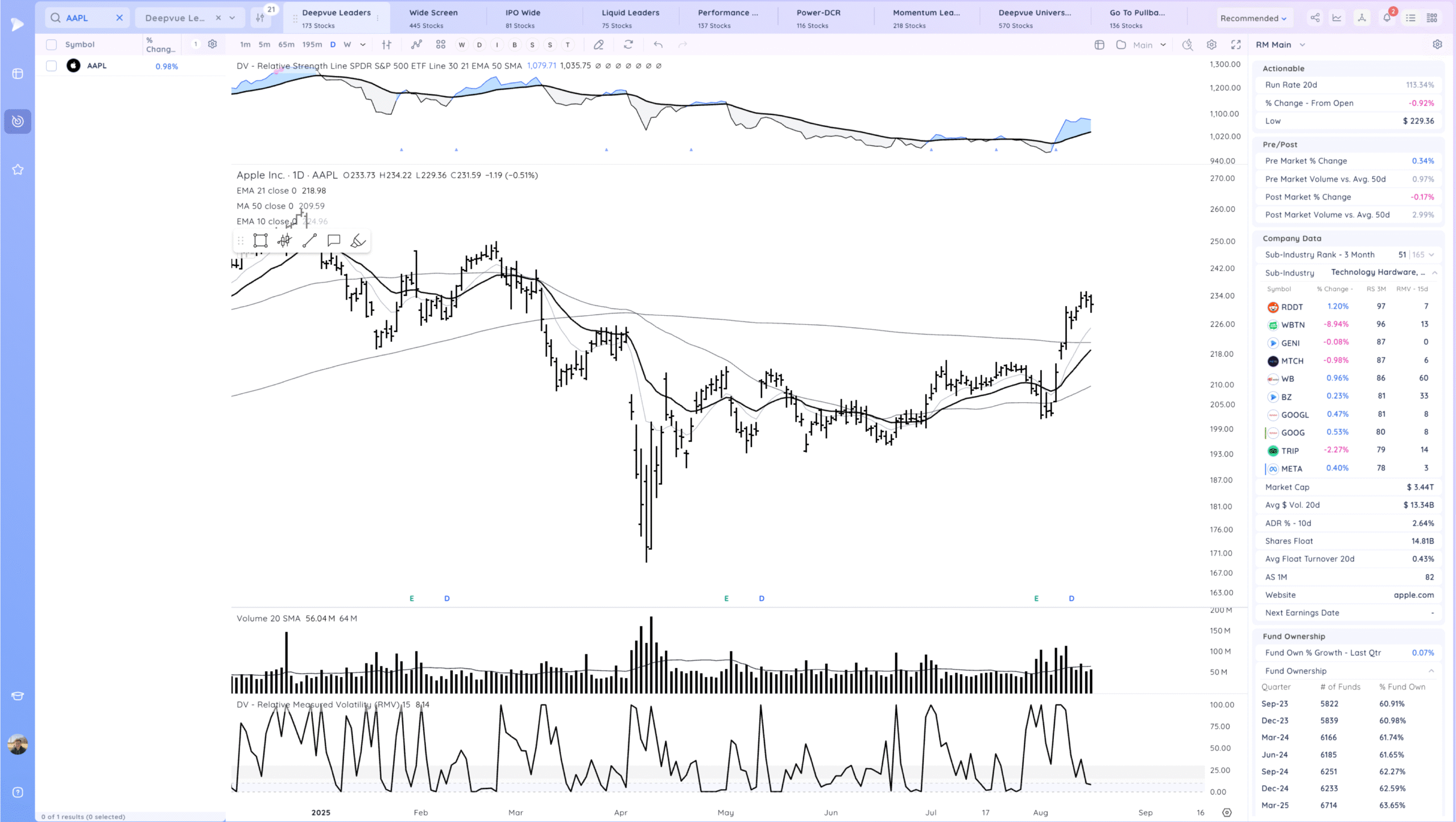Click the indicators icon in chart toolbar
1456x822 pixels.
click(416, 44)
